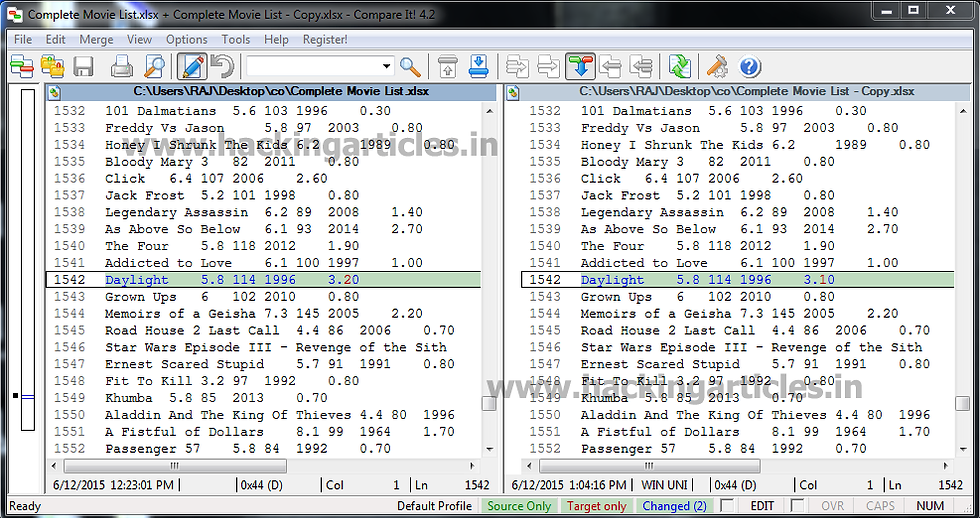980x518 pixels.
Task: Click the Refresh comparison green arrows icon
Action: 679,66
